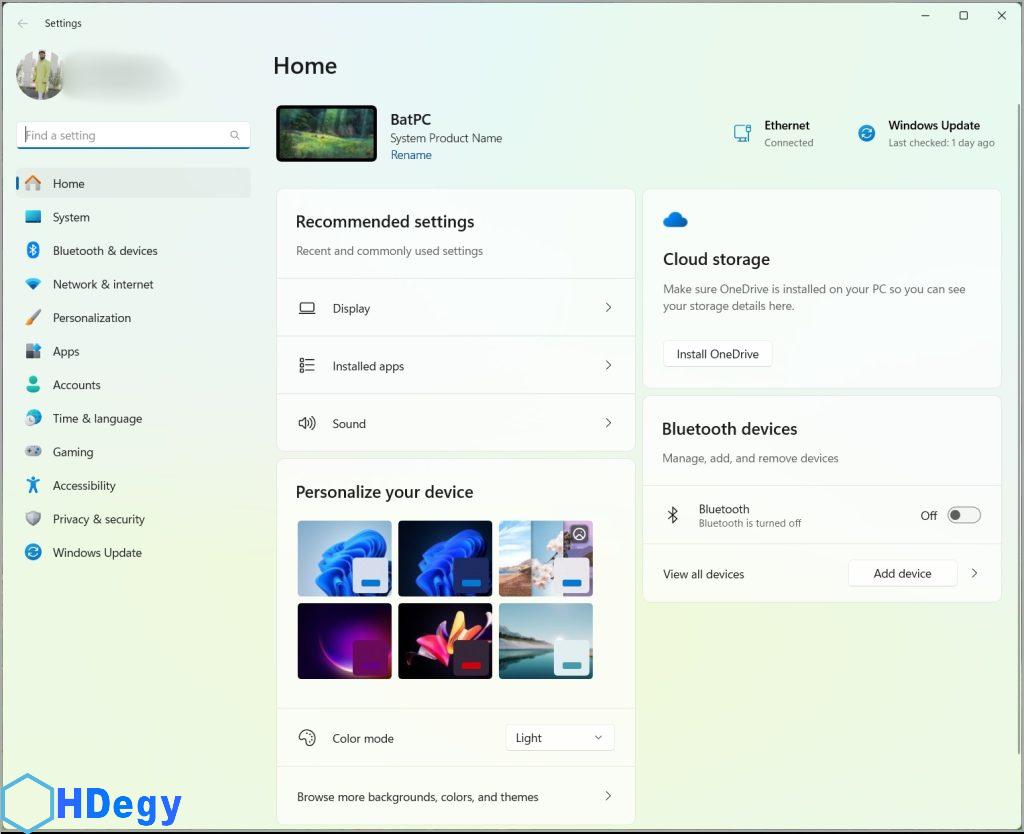The width and height of the screenshot is (1024, 834).
Task: Click the Windows Update status icon at top
Action: 867,133
